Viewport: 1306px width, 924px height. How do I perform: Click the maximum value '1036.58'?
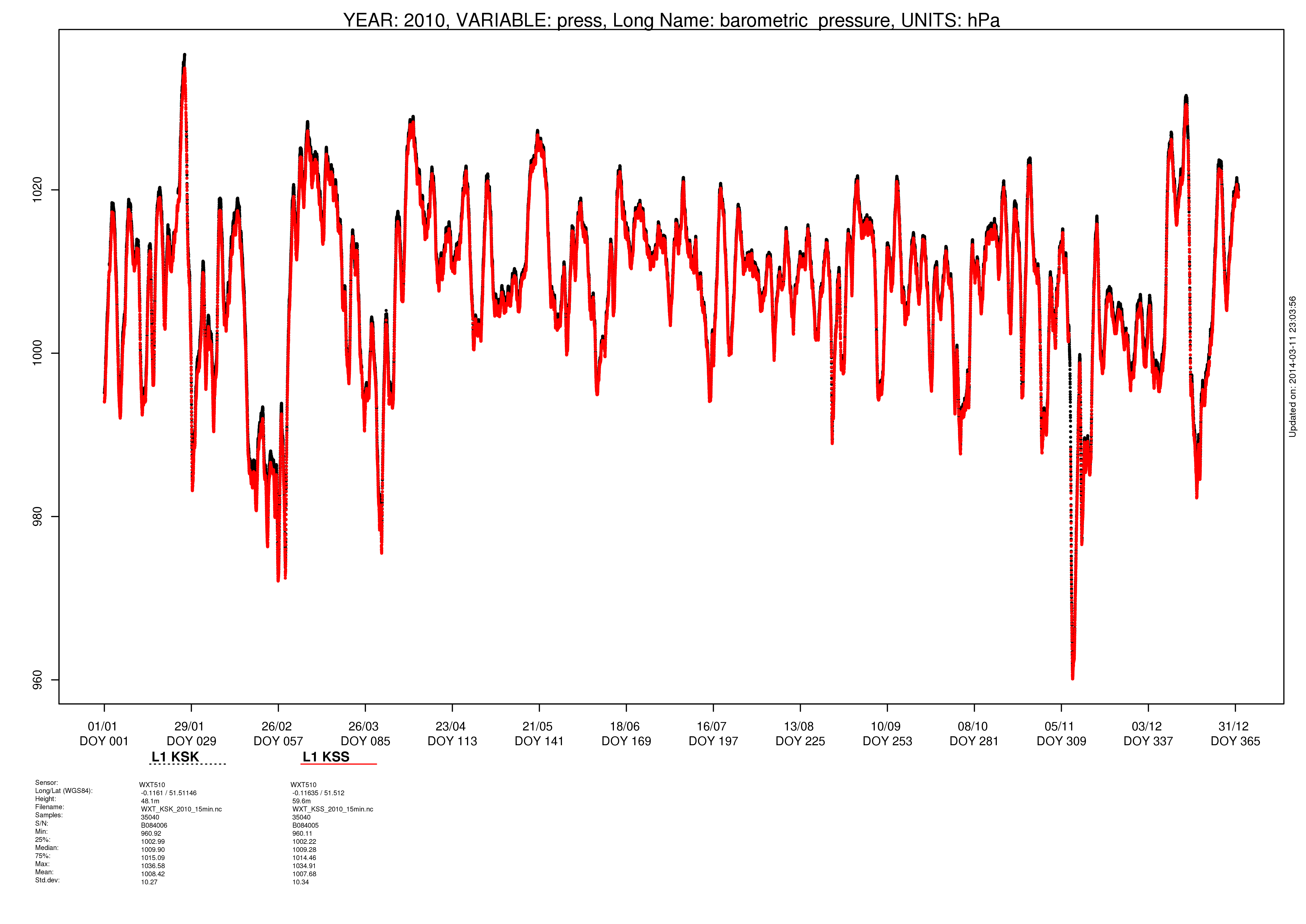tap(153, 866)
